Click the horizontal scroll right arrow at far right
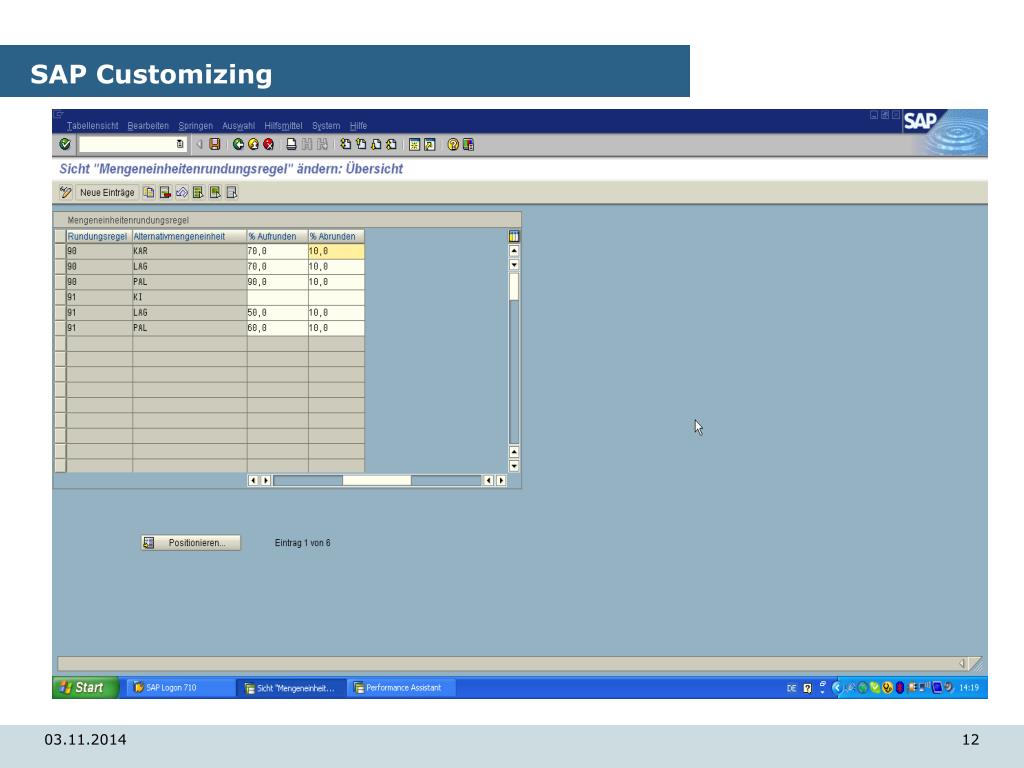Viewport: 1024px width, 768px height. (501, 481)
